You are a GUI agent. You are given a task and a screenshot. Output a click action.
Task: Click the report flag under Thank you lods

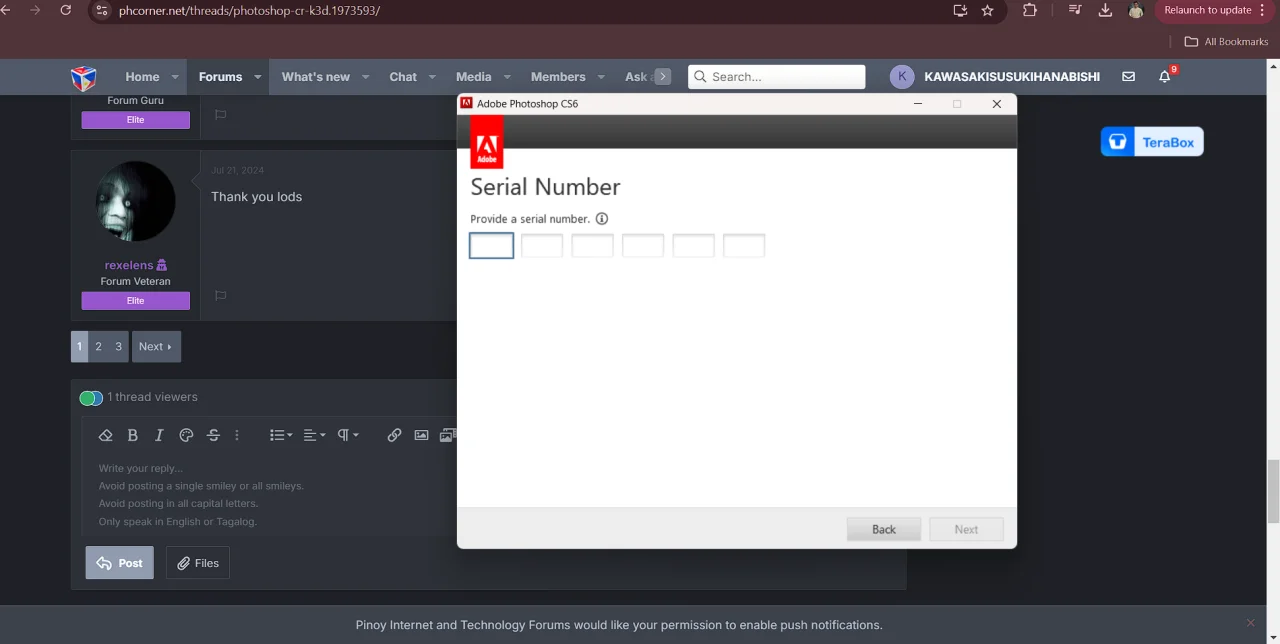[221, 296]
